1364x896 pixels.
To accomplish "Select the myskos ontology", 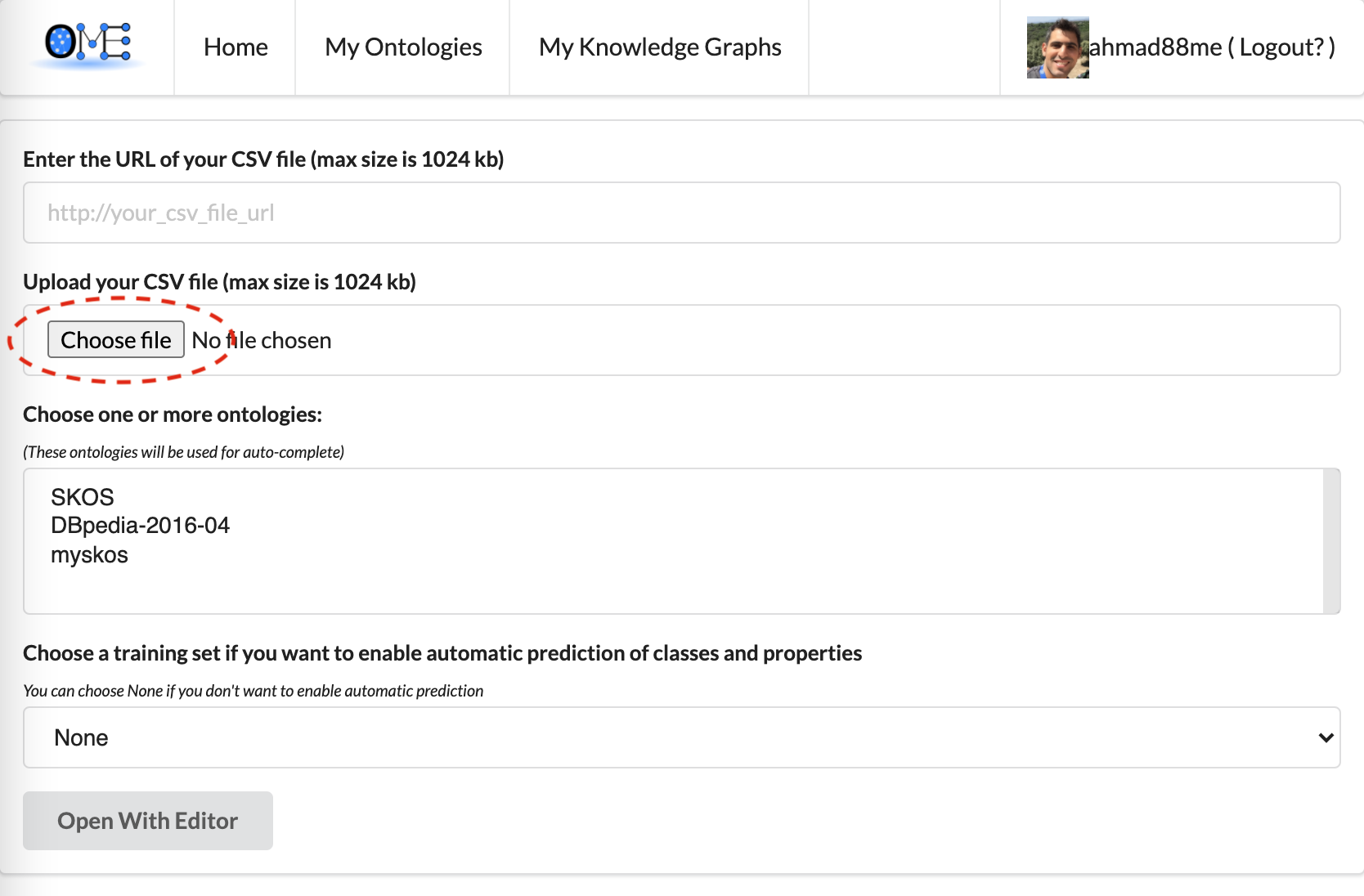I will pos(89,555).
